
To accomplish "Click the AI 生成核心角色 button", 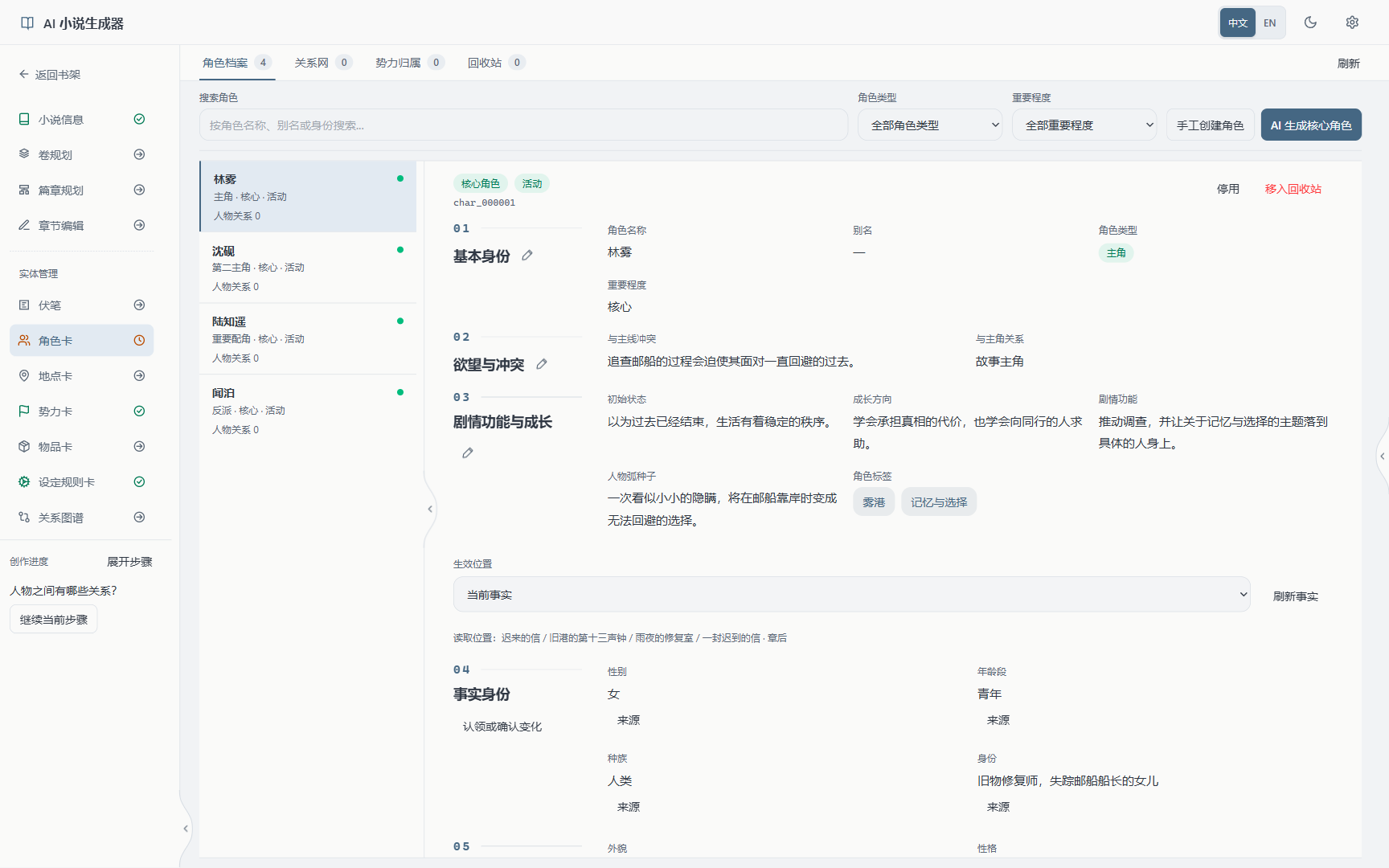I will pos(1311,125).
